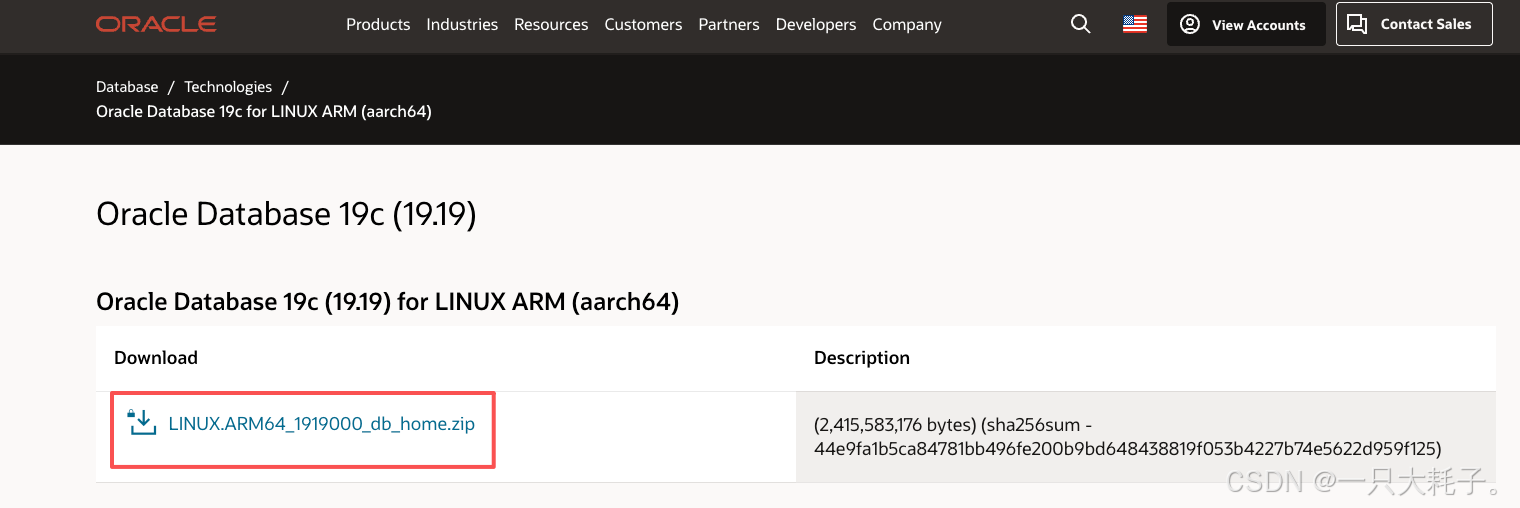The image size is (1520, 508).
Task: Click the subheading Oracle Database 19c (19.19) for LINUX ARM (aarch64)
Action: click(388, 301)
